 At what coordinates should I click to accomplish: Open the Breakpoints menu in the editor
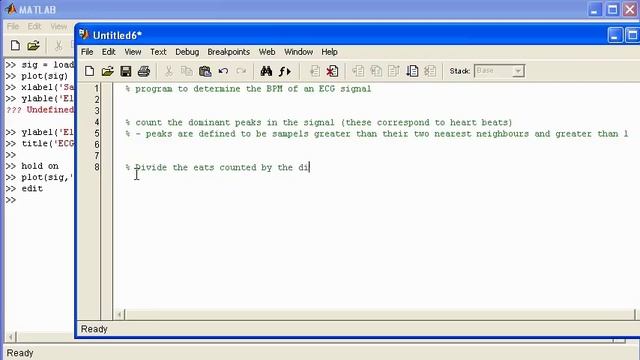[229, 52]
